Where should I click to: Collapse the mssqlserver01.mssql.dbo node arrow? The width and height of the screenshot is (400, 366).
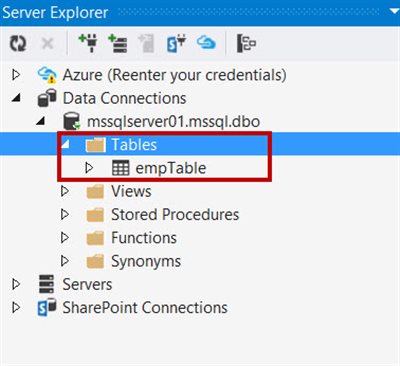[41, 121]
